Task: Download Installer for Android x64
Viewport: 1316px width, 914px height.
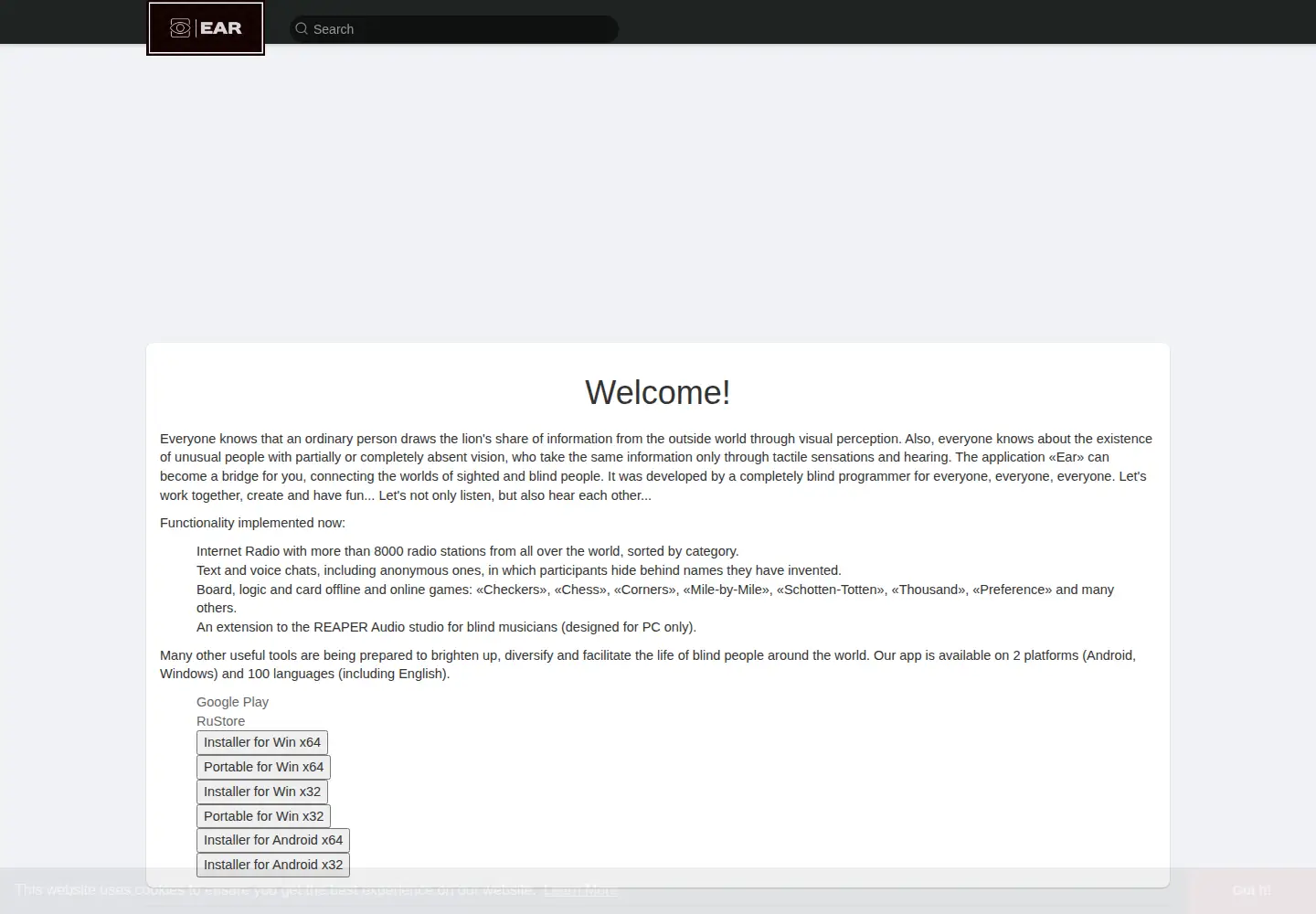Action: click(x=273, y=840)
